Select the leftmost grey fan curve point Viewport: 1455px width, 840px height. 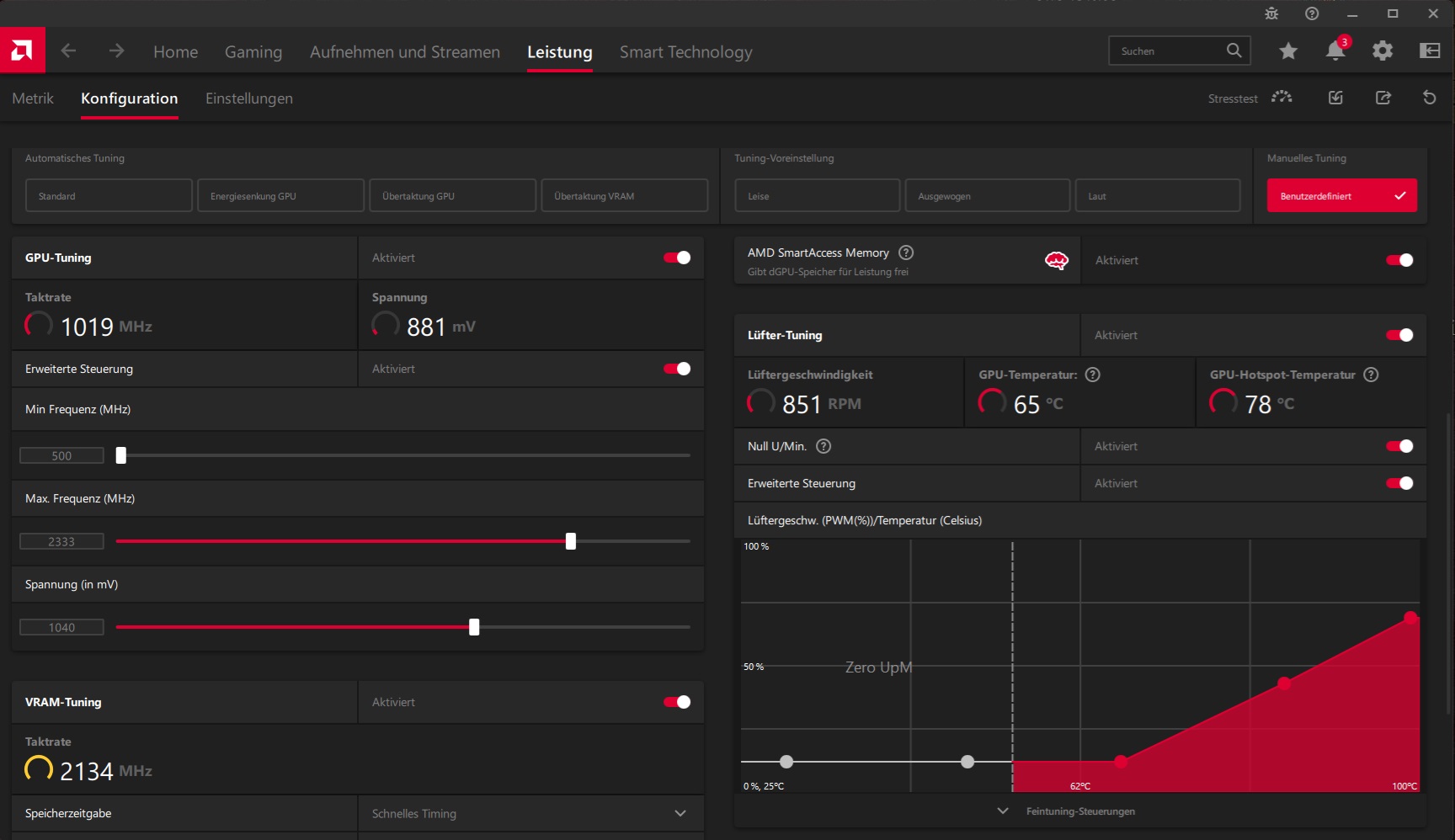coord(786,762)
